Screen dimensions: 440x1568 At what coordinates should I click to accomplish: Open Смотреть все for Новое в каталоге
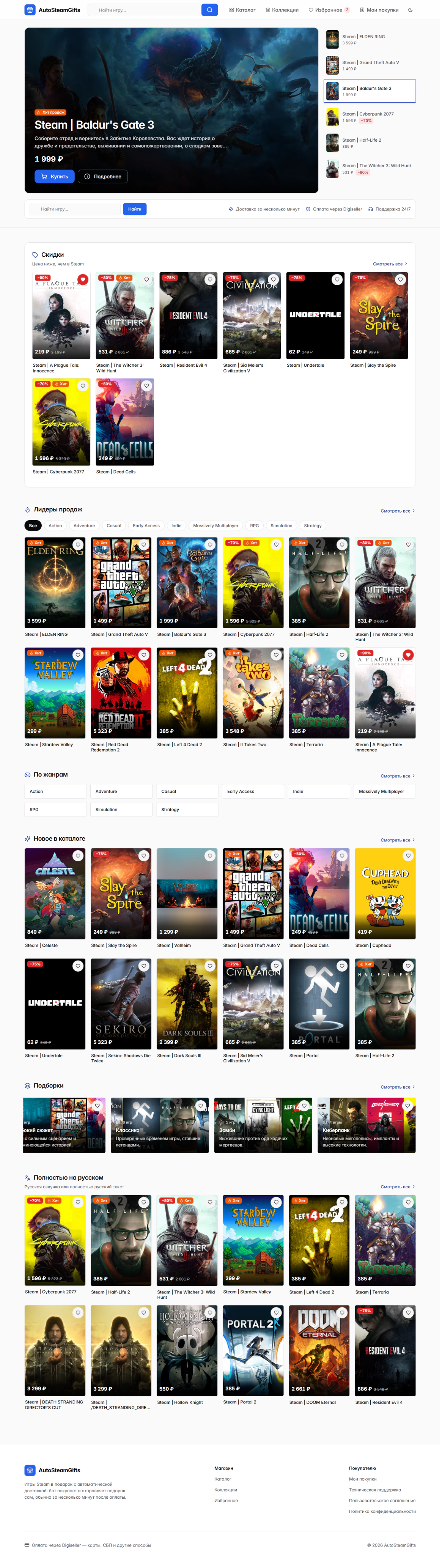[398, 840]
